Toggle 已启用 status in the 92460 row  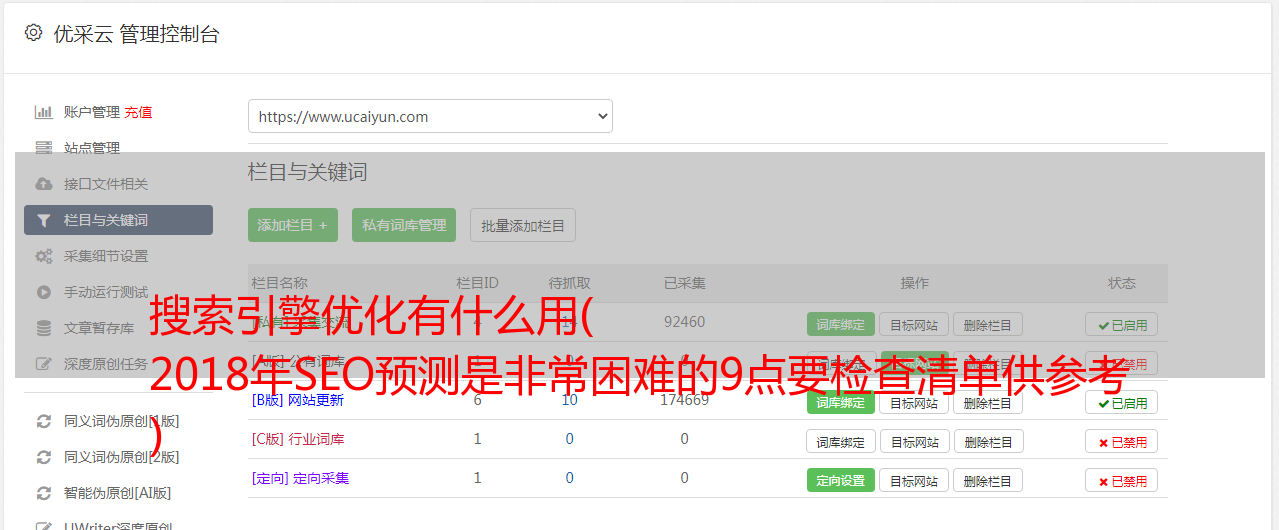1122,324
